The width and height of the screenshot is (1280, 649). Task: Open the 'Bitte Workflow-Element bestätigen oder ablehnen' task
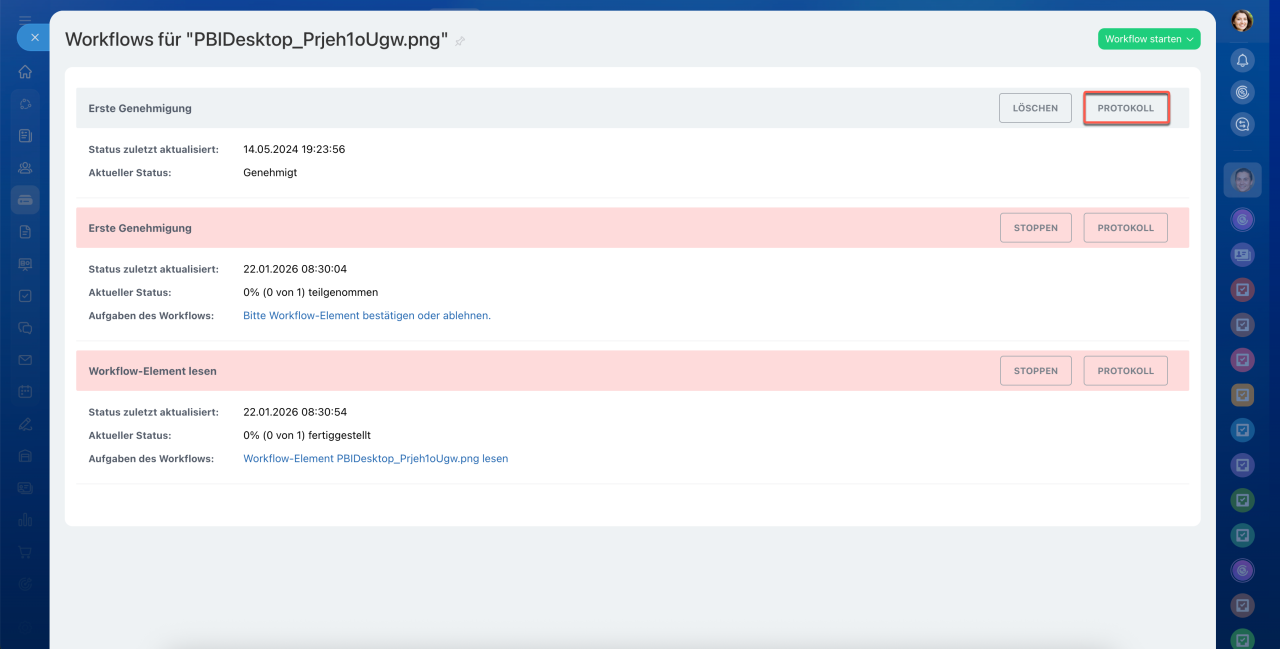(x=367, y=316)
